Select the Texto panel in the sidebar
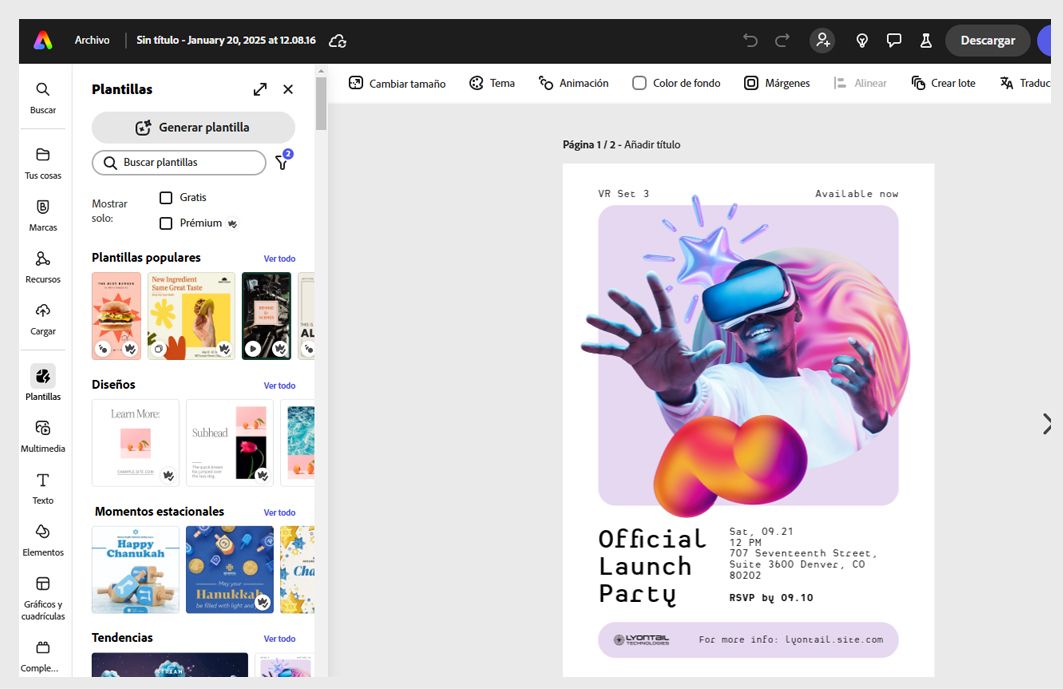Viewport: 1063px width, 689px height. pyautogui.click(x=42, y=486)
